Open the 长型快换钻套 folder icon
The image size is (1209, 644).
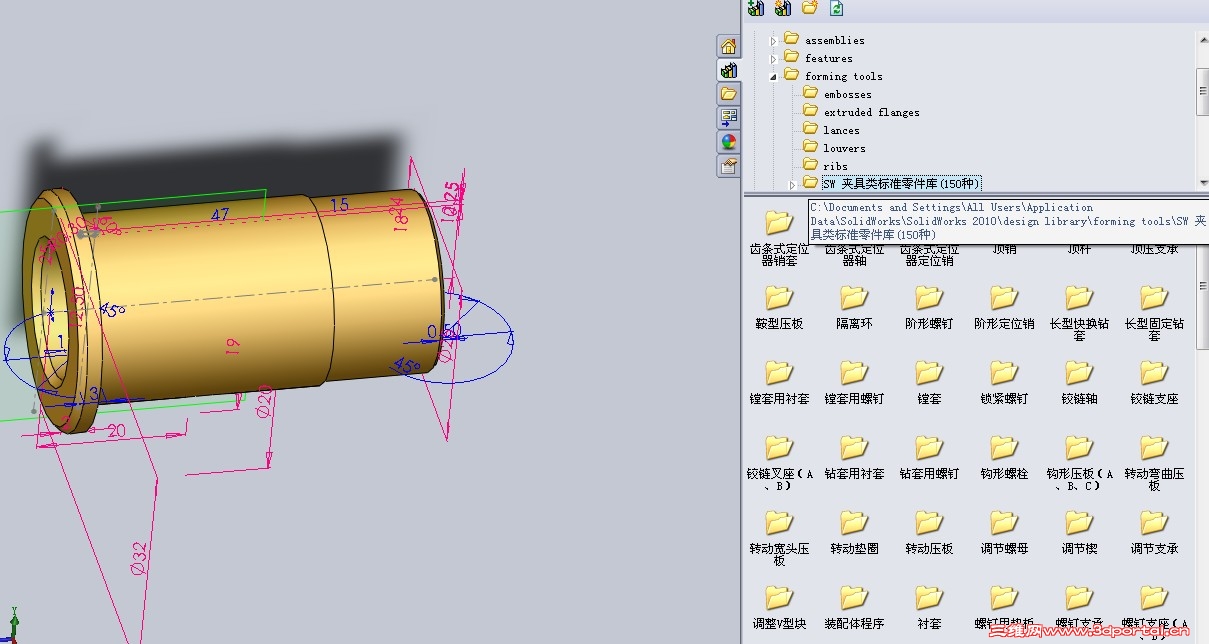(x=1079, y=298)
